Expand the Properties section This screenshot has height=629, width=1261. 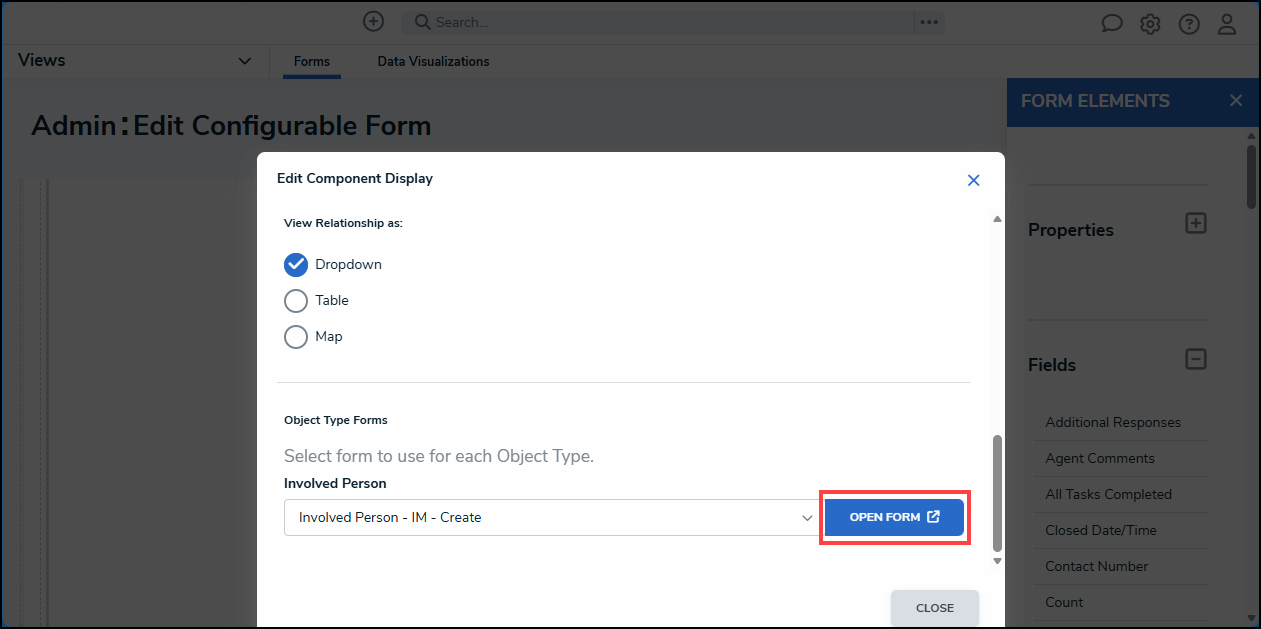[x=1196, y=223]
